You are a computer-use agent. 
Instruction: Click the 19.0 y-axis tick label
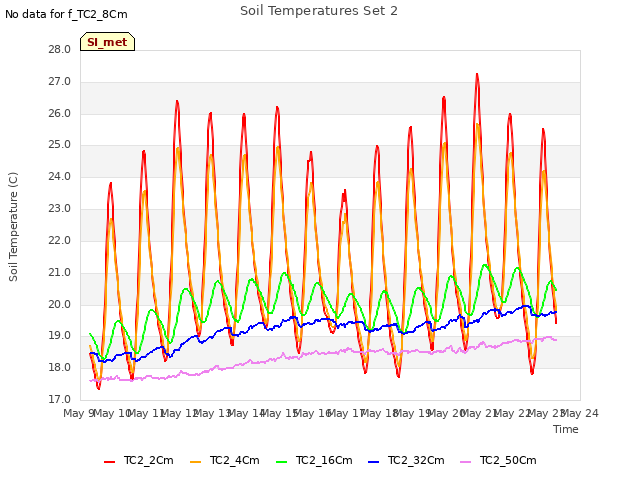[59, 336]
